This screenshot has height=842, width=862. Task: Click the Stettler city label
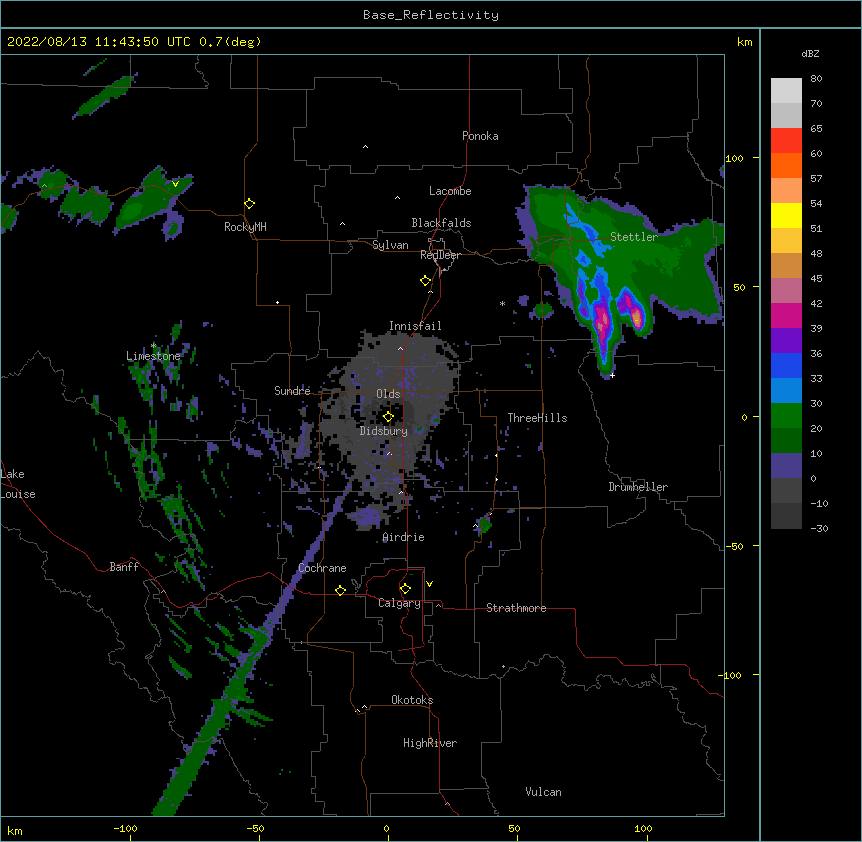pyautogui.click(x=634, y=237)
